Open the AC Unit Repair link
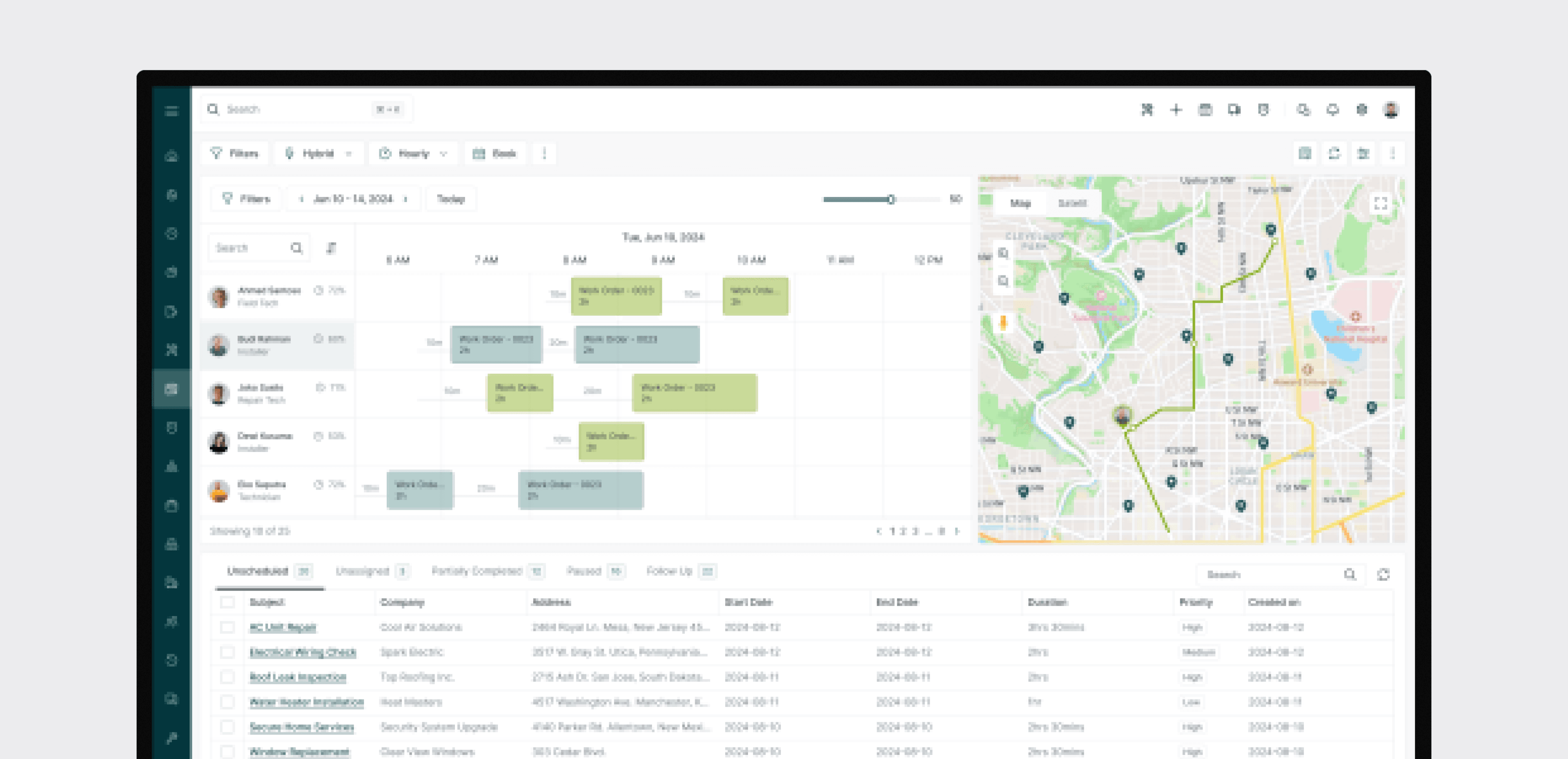This screenshot has height=759, width=1568. pos(283,627)
